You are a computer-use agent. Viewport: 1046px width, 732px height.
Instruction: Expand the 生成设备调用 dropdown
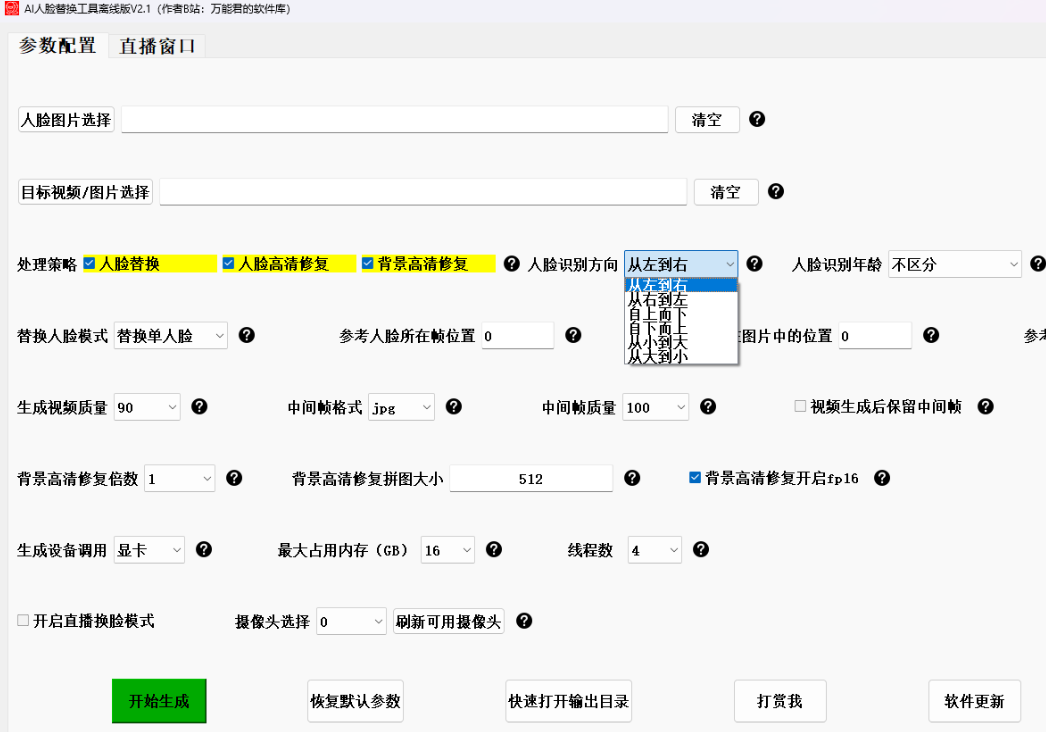tap(150, 550)
